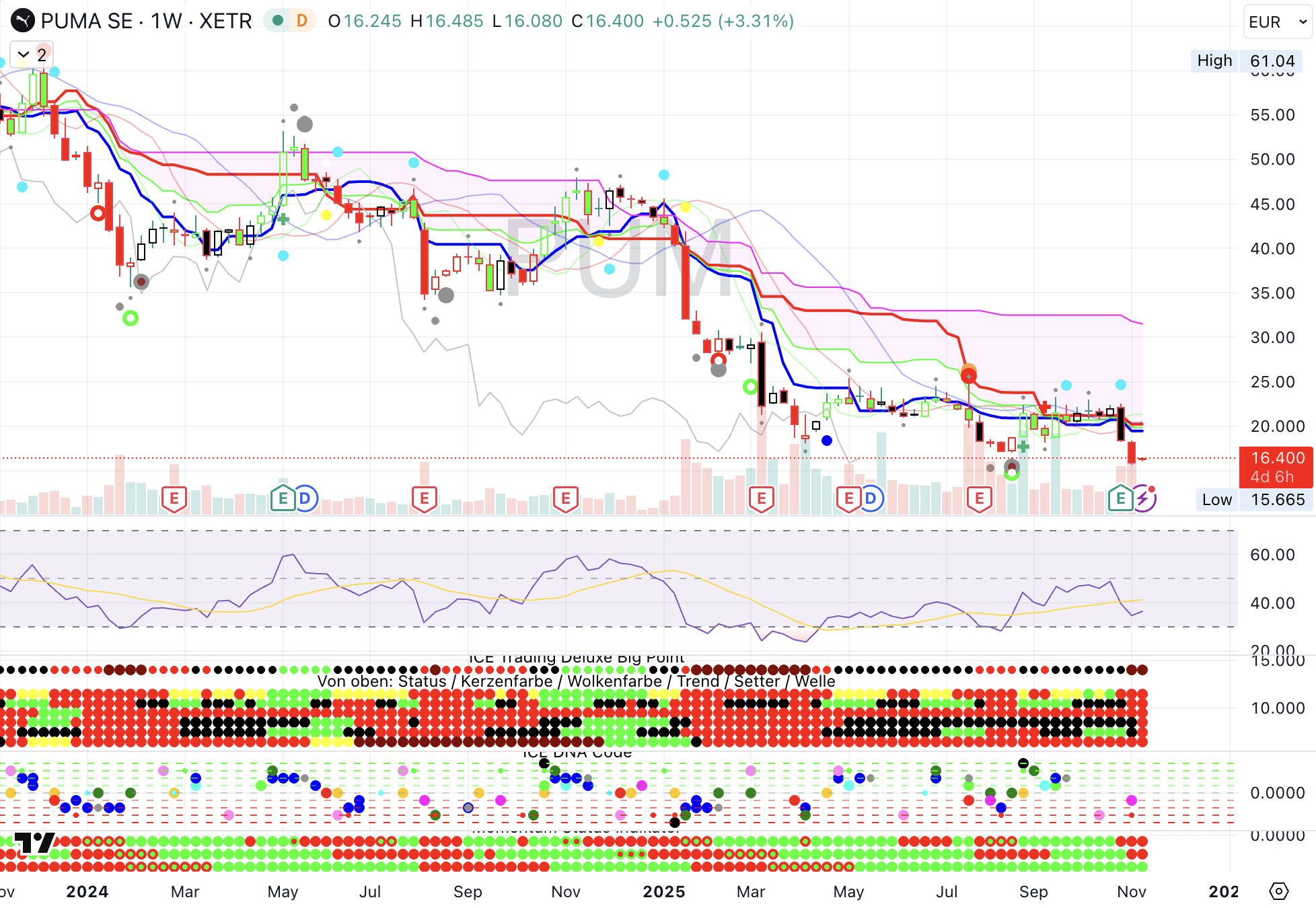1316x908 pixels.
Task: Click the PUMA SE · 1W · XETR title
Action: click(x=146, y=21)
